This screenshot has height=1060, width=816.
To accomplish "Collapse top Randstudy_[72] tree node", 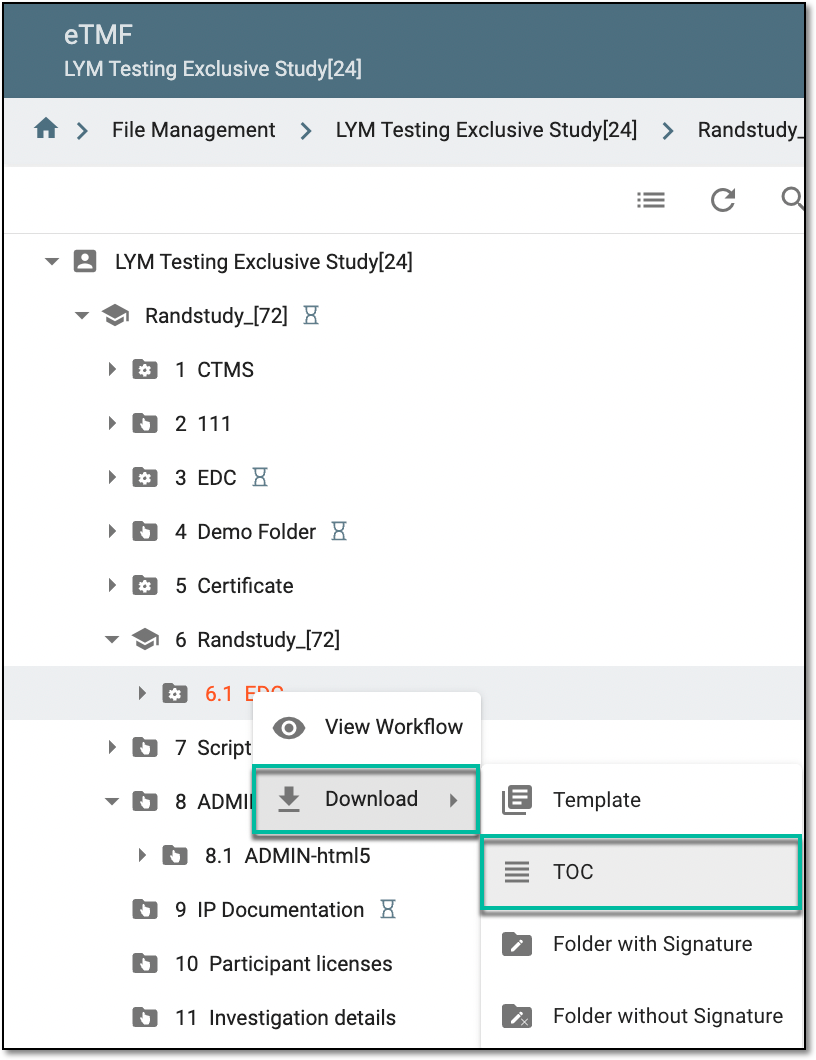I will (x=82, y=316).
